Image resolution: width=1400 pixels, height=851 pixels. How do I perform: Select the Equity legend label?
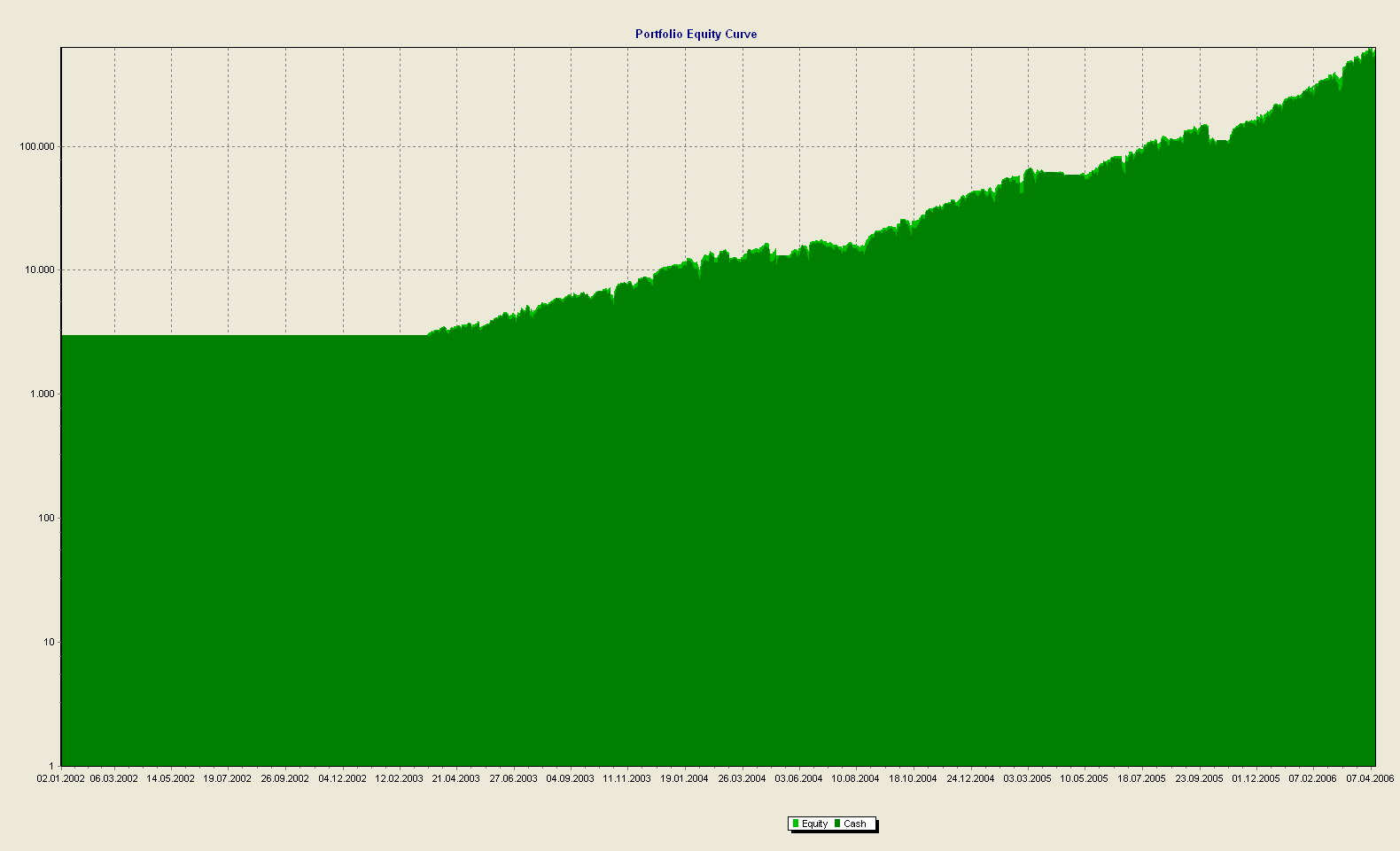coord(814,824)
